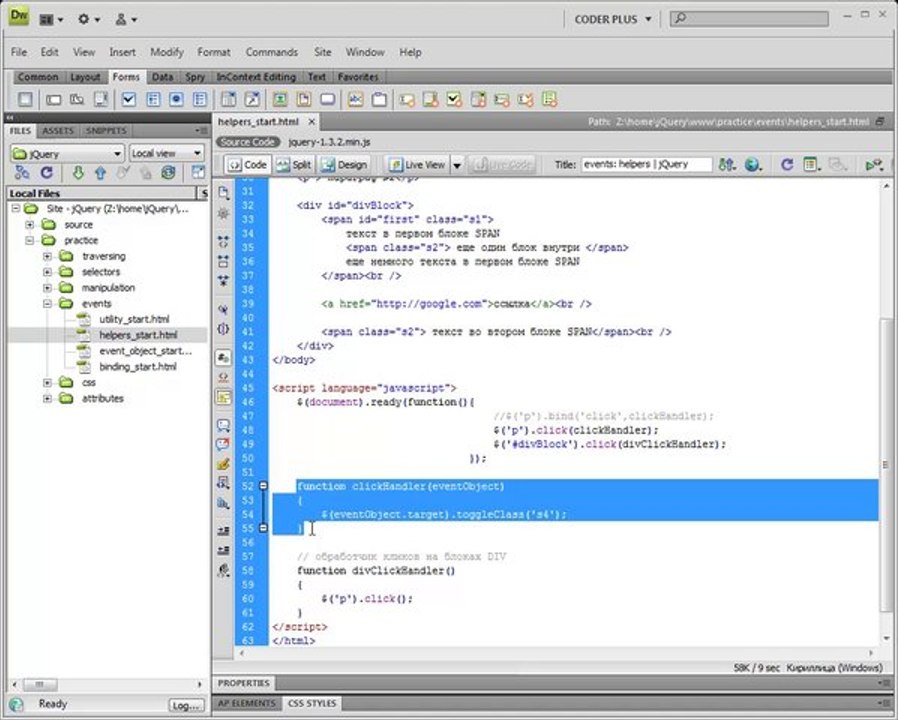The image size is (898, 720).
Task: Switch to Split view
Action: point(294,165)
